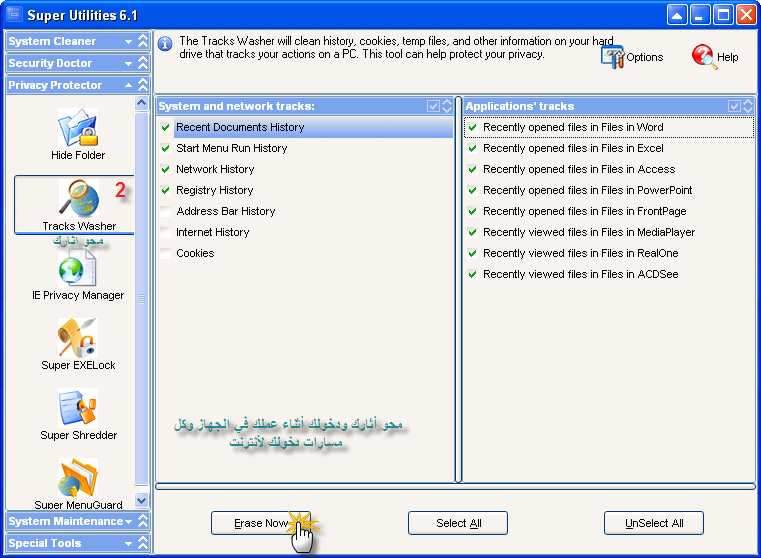
Task: Enable Address Bar History checkbox
Action: pyautogui.click(x=165, y=211)
